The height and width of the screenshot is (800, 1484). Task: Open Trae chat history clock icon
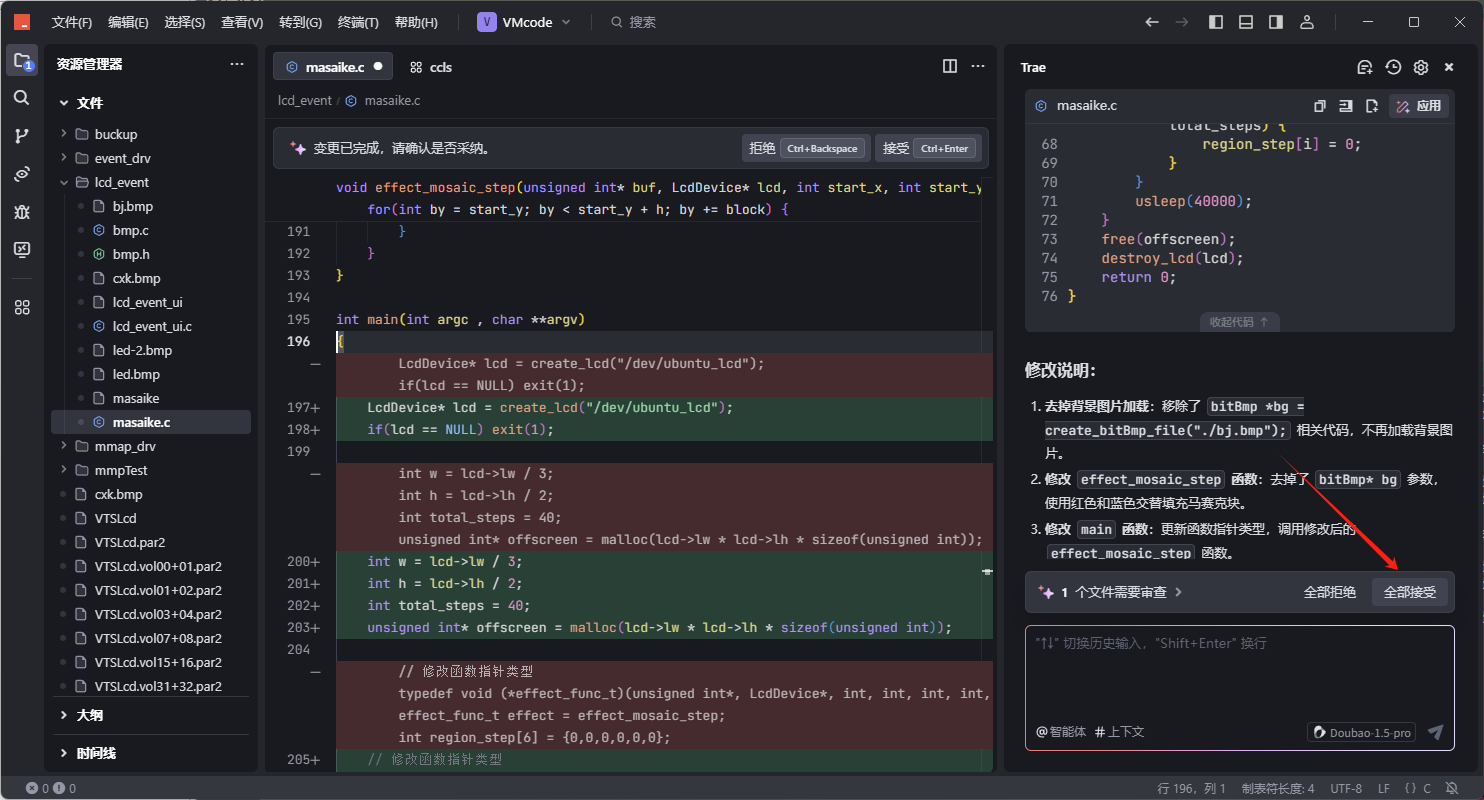[x=1393, y=67]
